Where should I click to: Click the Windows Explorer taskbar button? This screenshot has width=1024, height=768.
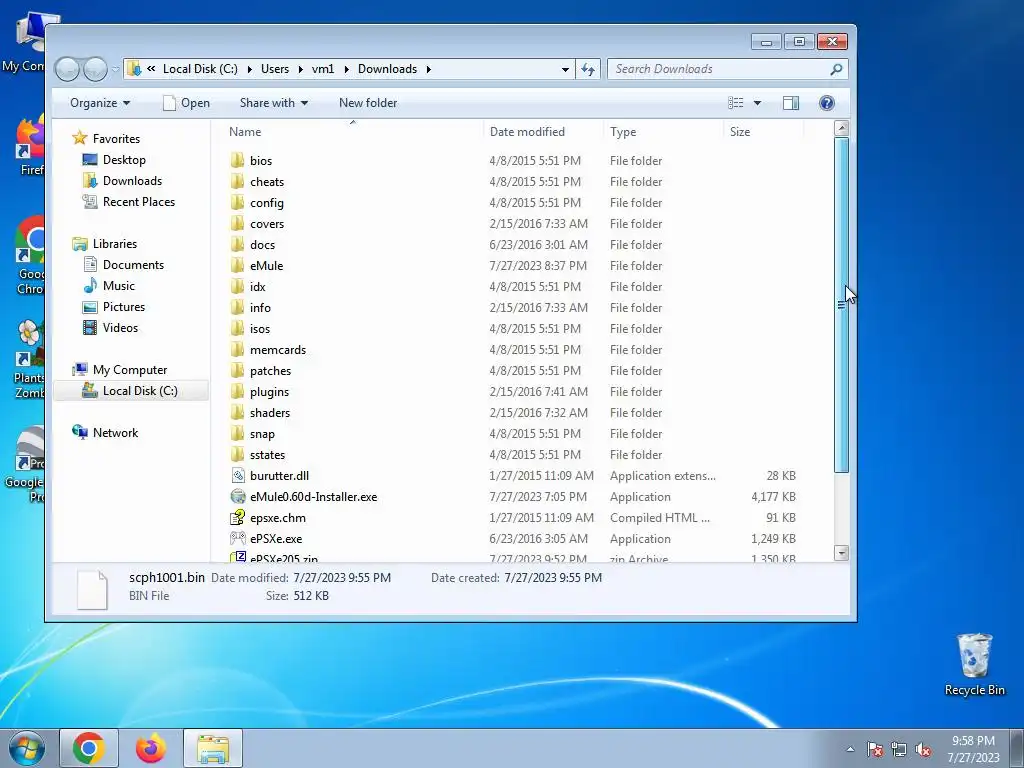[213, 748]
